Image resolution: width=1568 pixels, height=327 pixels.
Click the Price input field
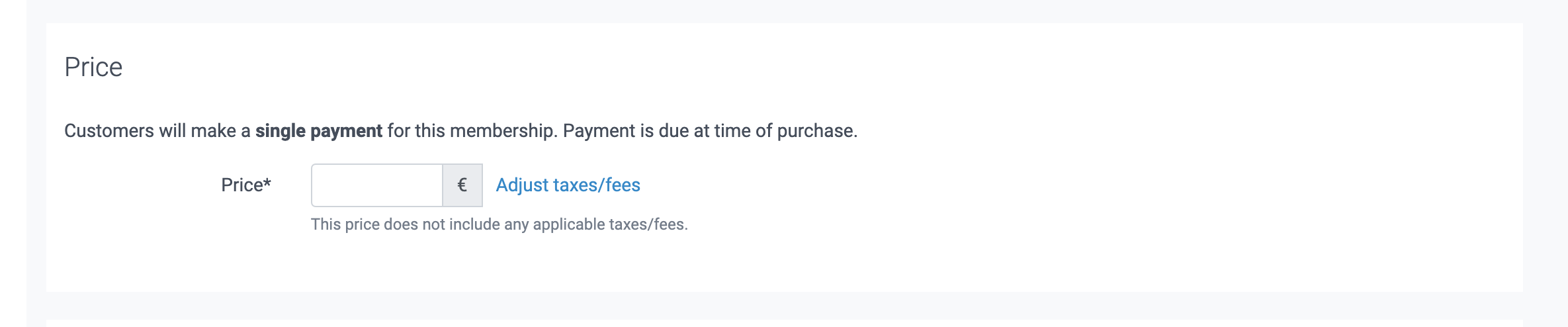pyautogui.click(x=376, y=185)
